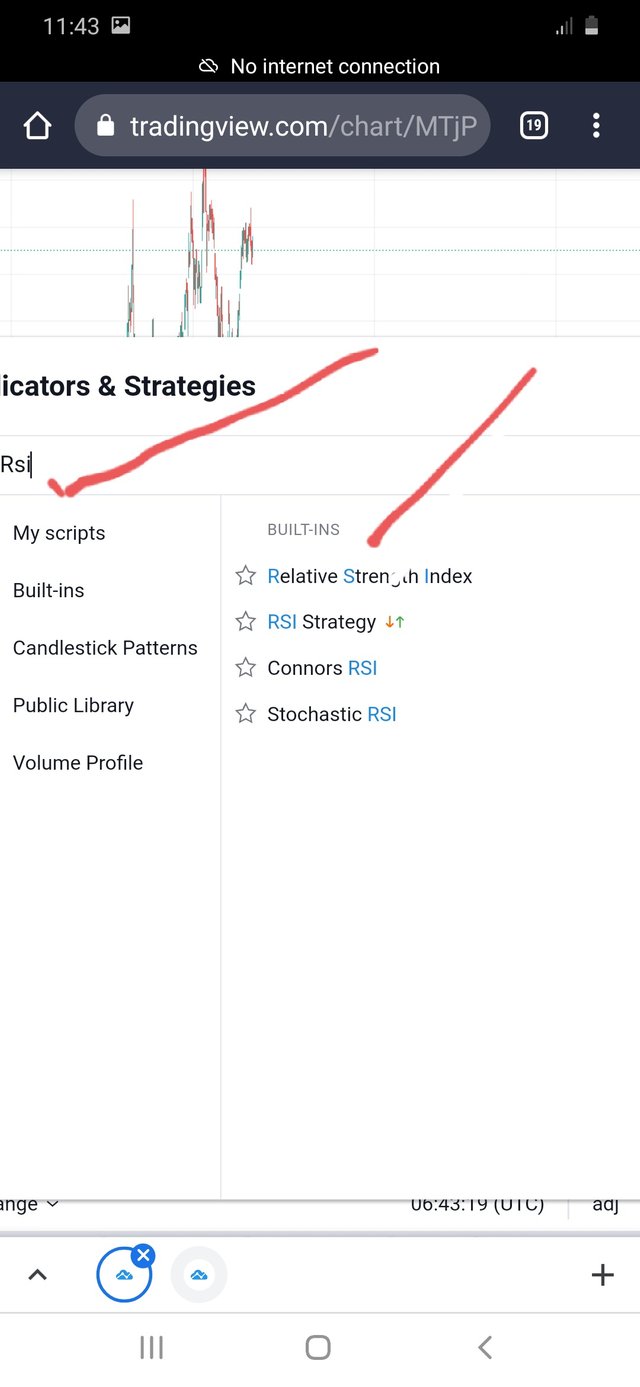The height and width of the screenshot is (1387, 640).
Task: Add Relative Strength Index to the chart
Action: [370, 576]
